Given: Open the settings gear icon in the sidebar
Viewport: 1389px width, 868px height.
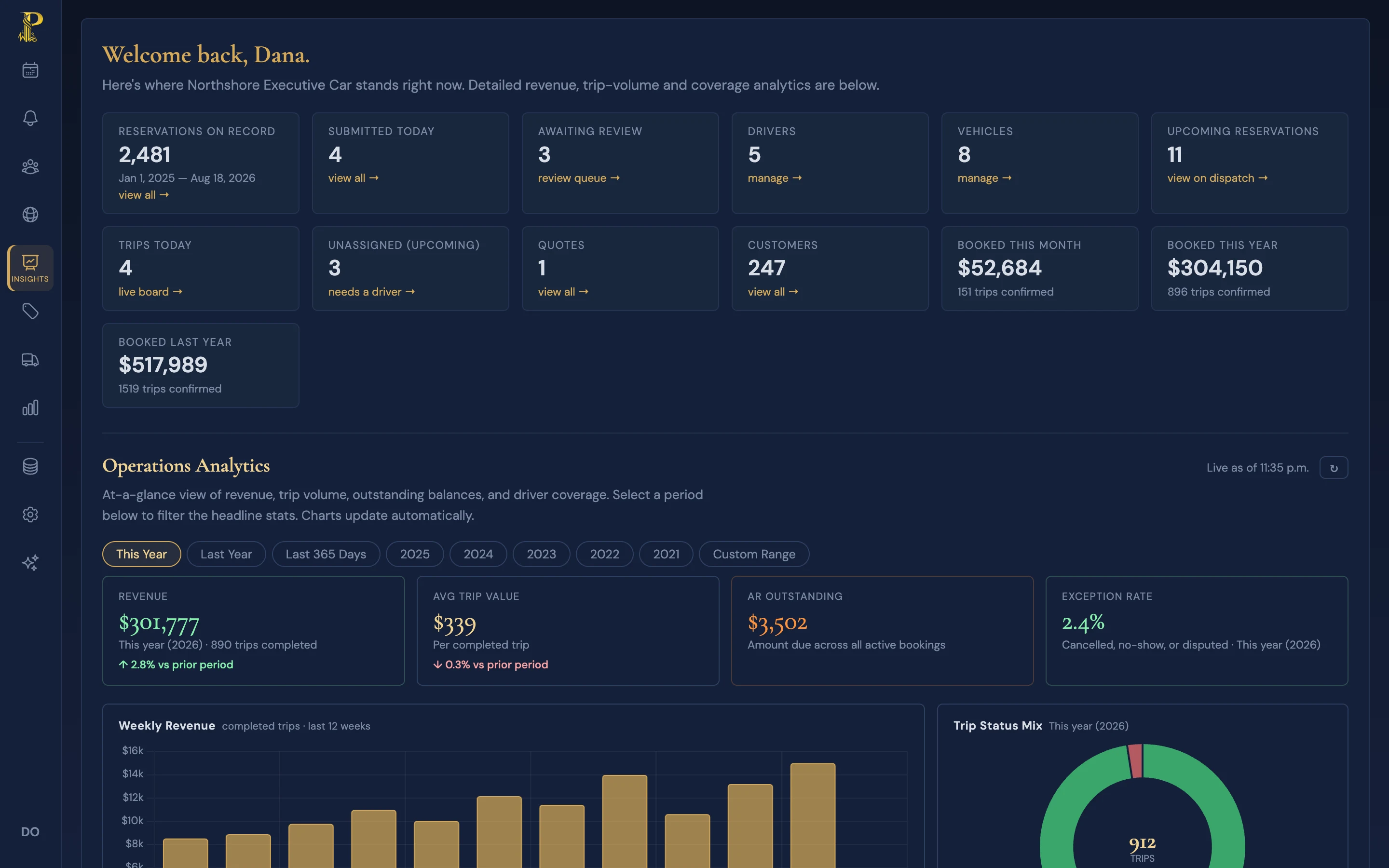Looking at the screenshot, I should coord(30,515).
